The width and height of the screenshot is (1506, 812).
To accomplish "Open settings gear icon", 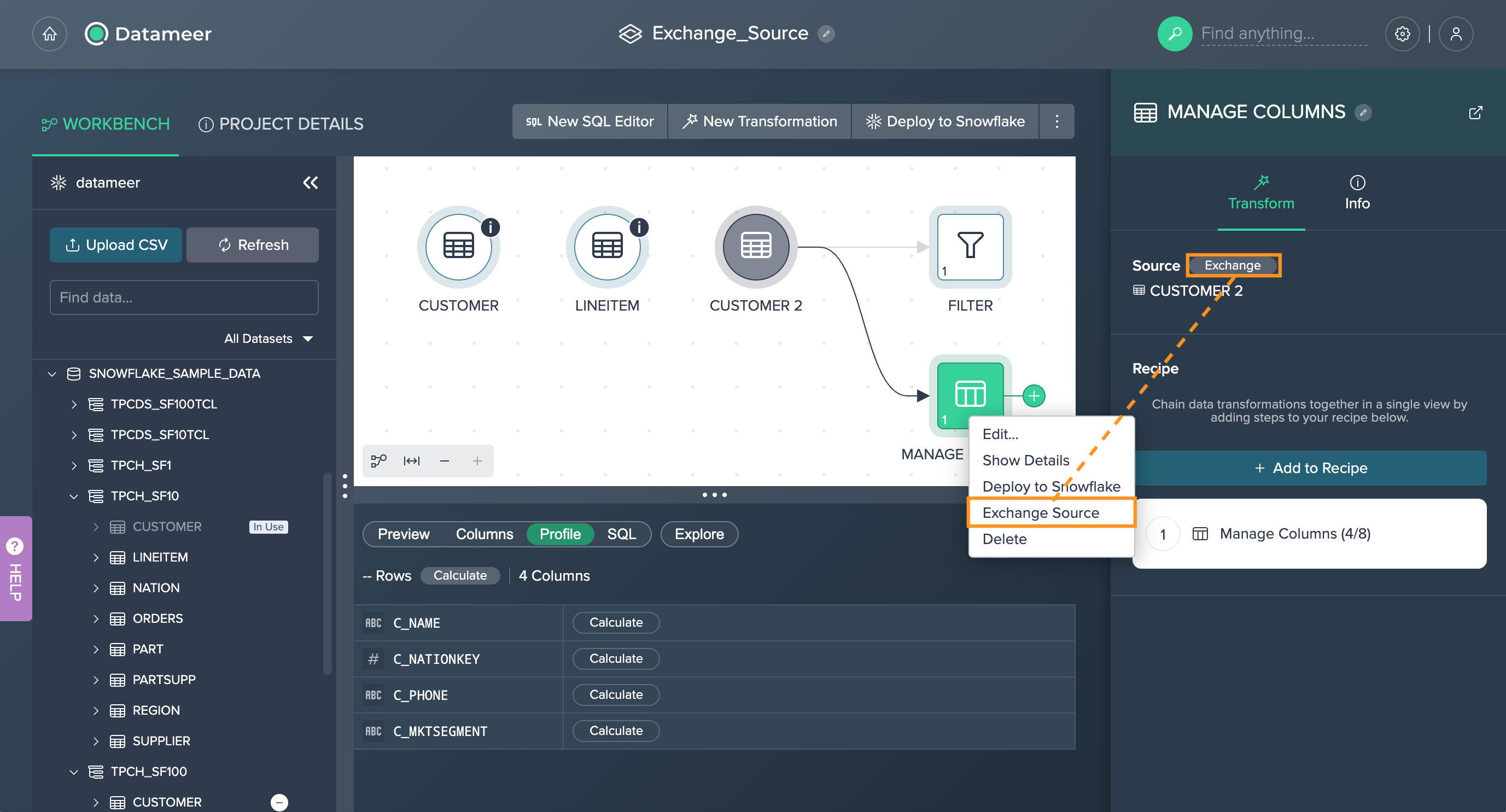I will point(1402,34).
